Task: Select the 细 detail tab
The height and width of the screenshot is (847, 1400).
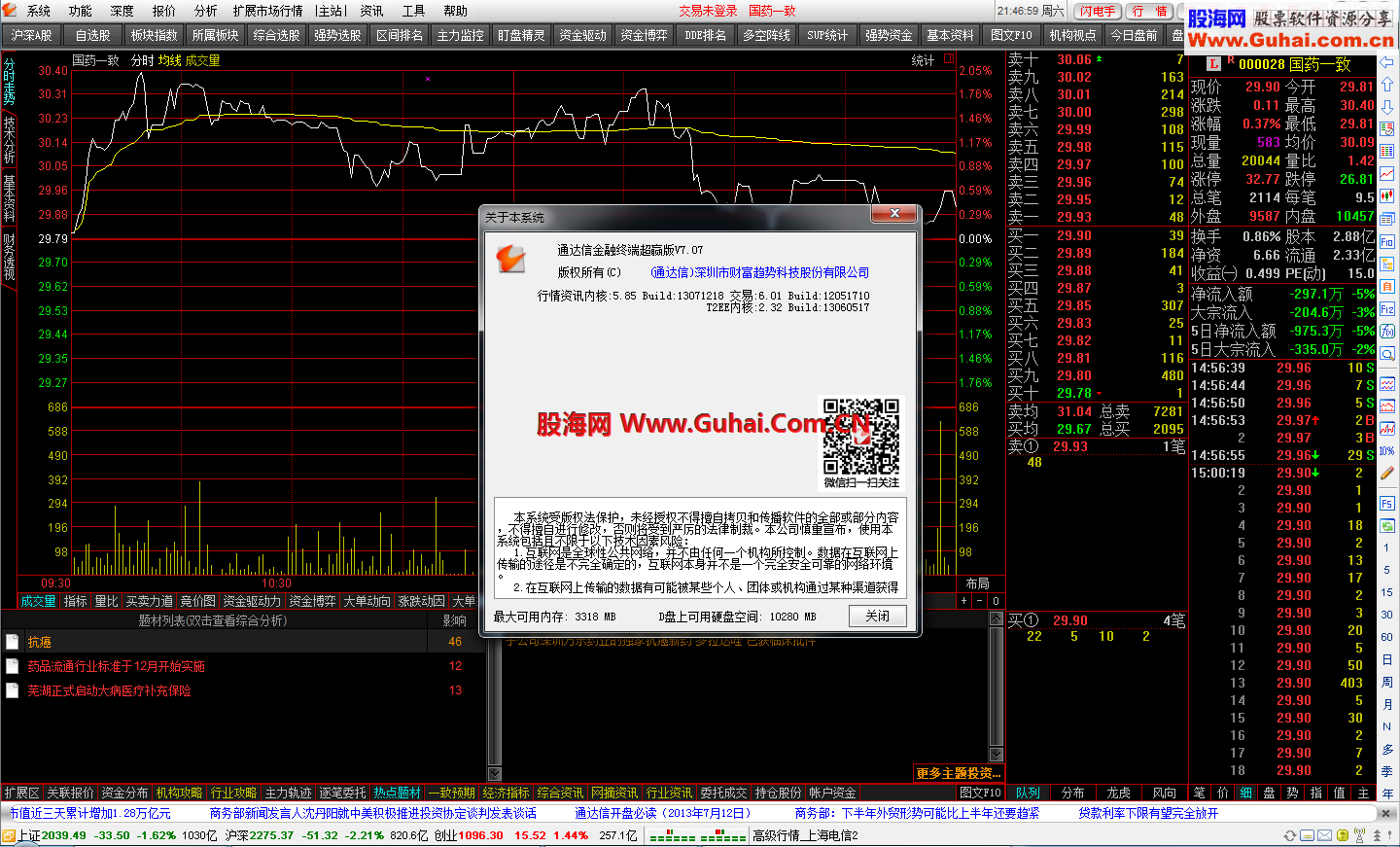Action: click(1245, 793)
